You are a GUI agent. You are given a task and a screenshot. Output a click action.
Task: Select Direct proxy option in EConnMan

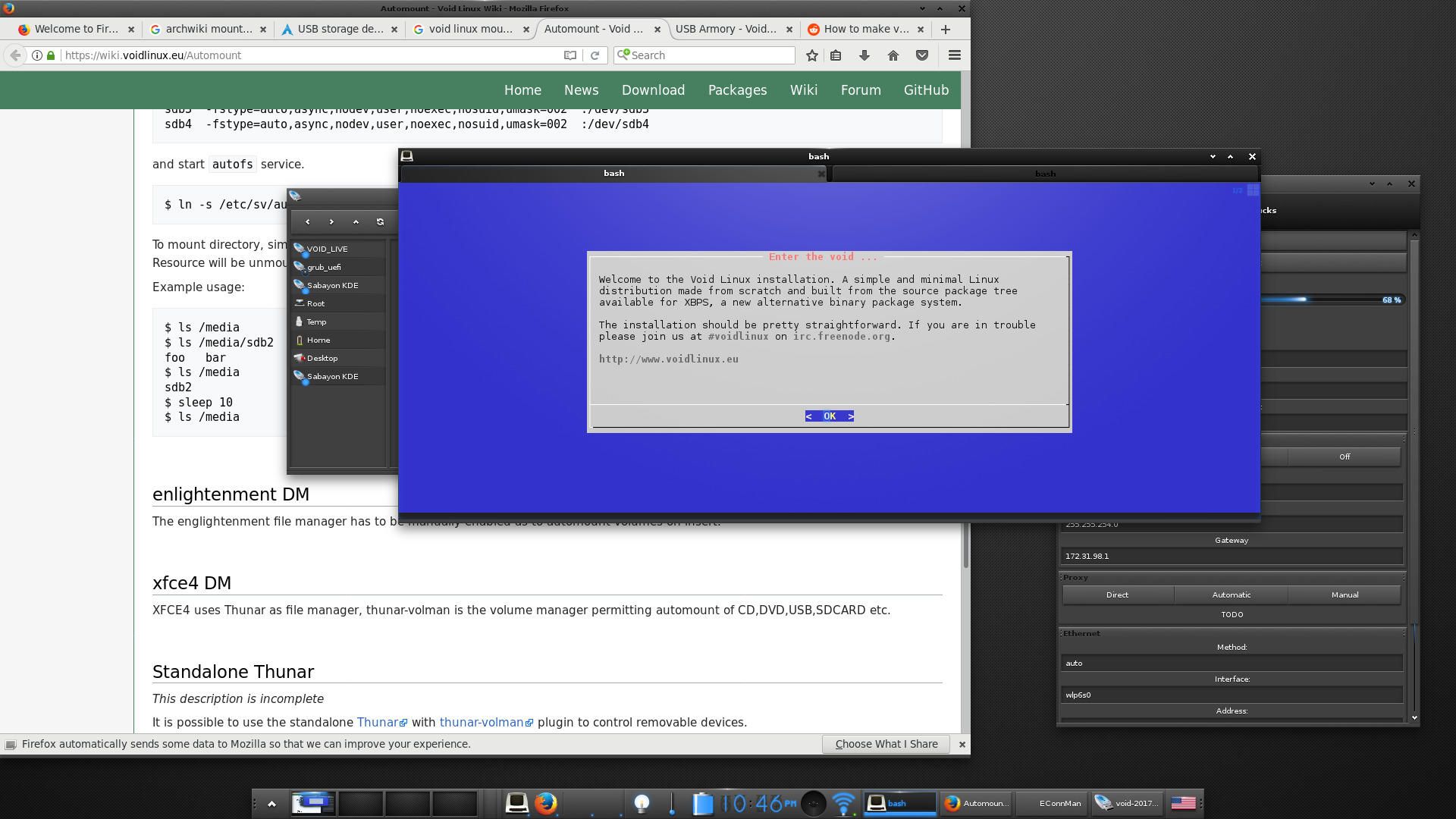[x=1117, y=595]
